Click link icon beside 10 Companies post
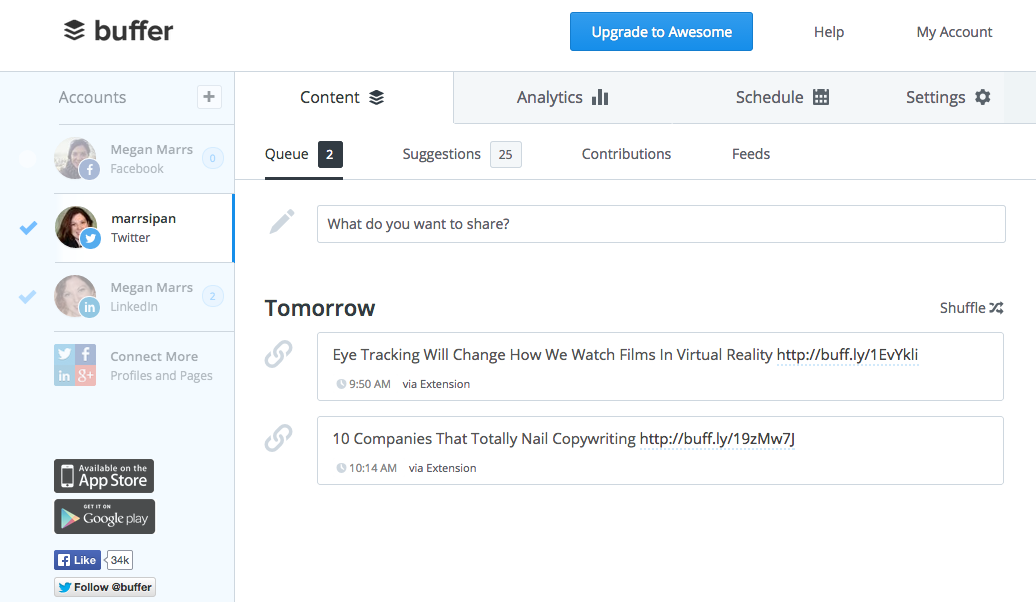The image size is (1036, 602). 278,437
